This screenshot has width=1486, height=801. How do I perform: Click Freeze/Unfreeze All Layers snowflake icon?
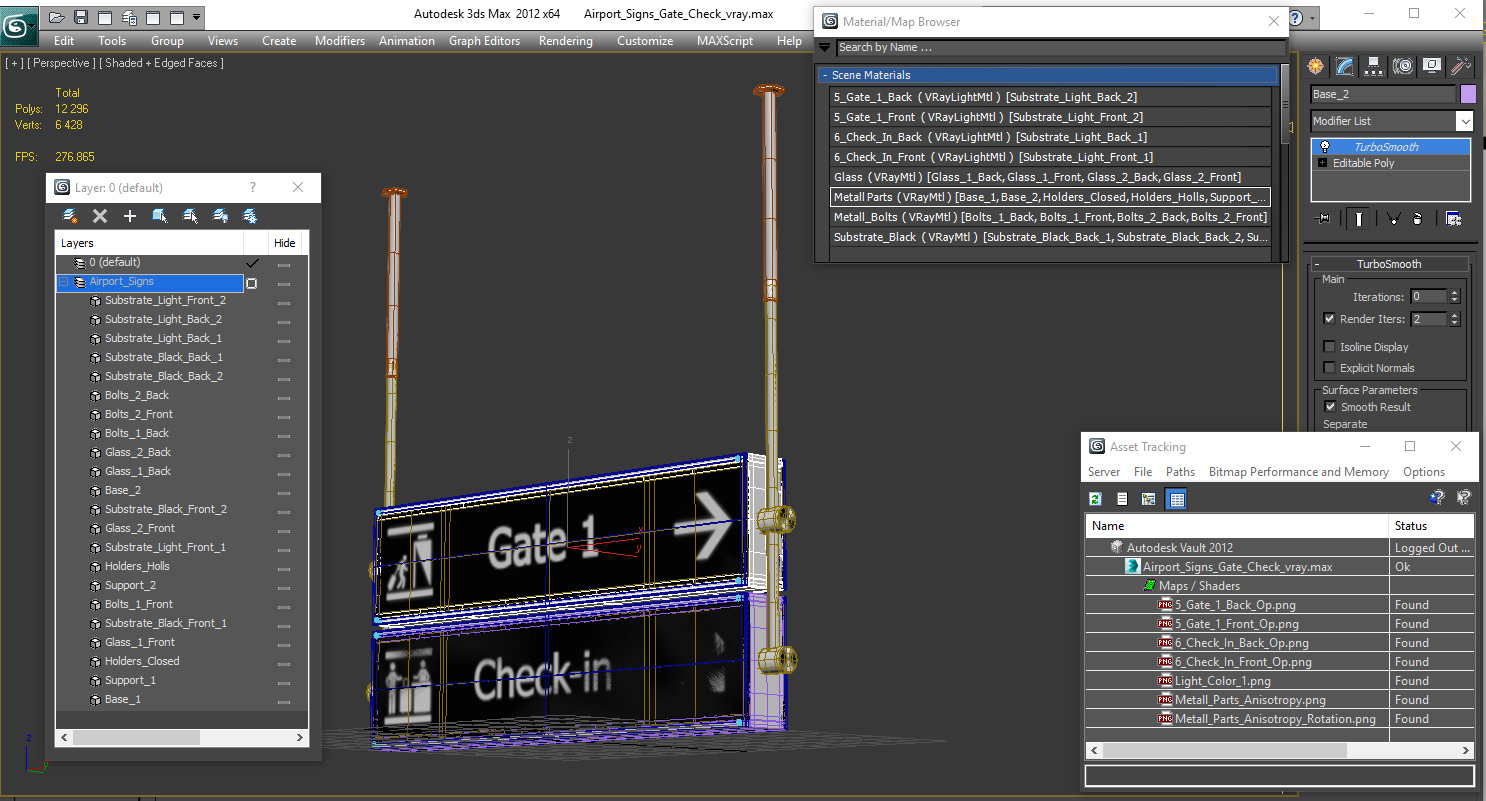pyautogui.click(x=250, y=216)
